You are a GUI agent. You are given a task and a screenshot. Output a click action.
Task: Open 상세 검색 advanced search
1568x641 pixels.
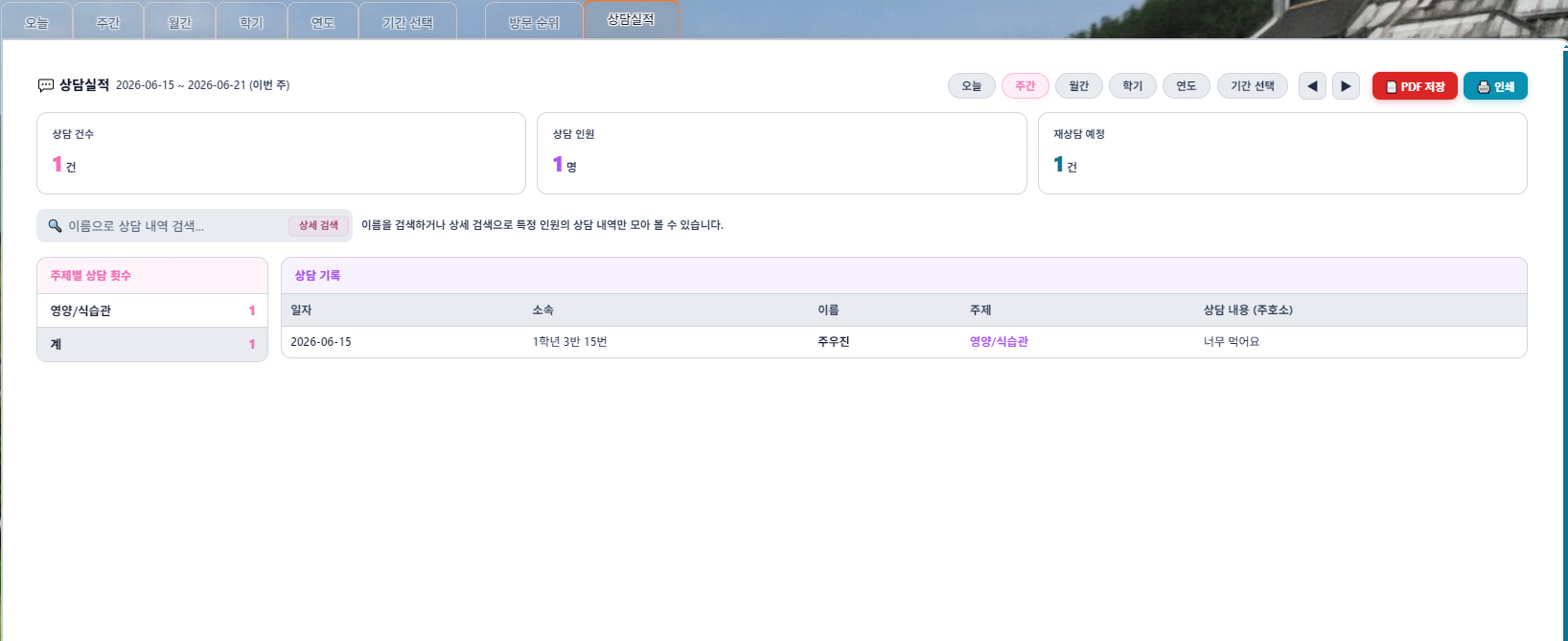click(x=318, y=226)
